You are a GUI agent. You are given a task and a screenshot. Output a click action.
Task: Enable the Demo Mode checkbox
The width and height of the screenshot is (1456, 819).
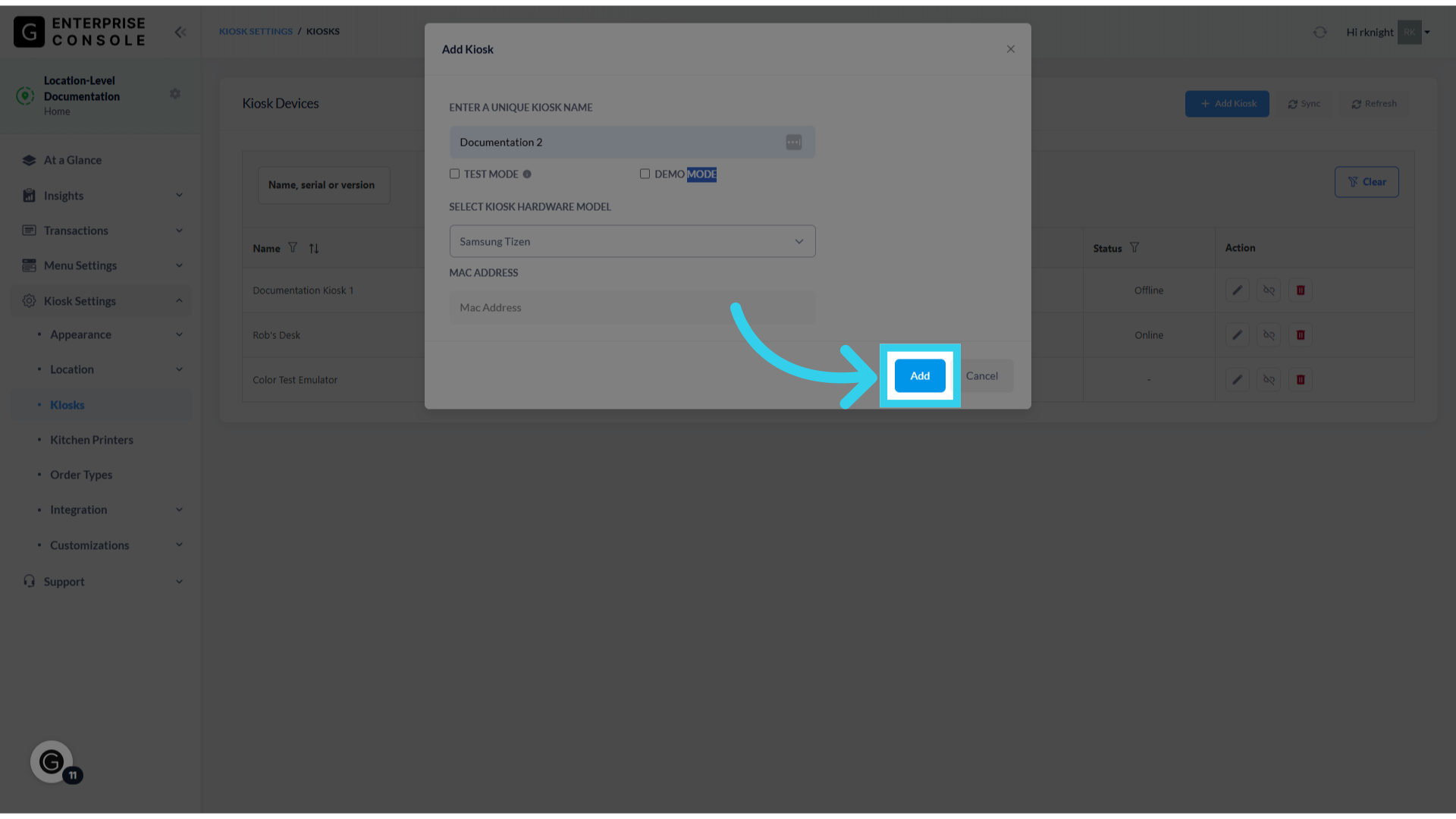pyautogui.click(x=645, y=174)
